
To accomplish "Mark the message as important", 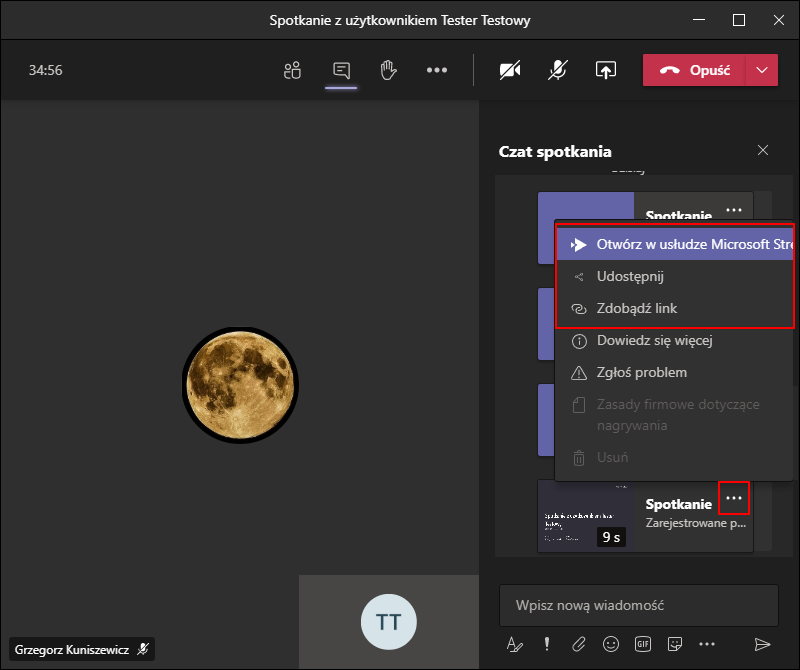I will point(547,644).
